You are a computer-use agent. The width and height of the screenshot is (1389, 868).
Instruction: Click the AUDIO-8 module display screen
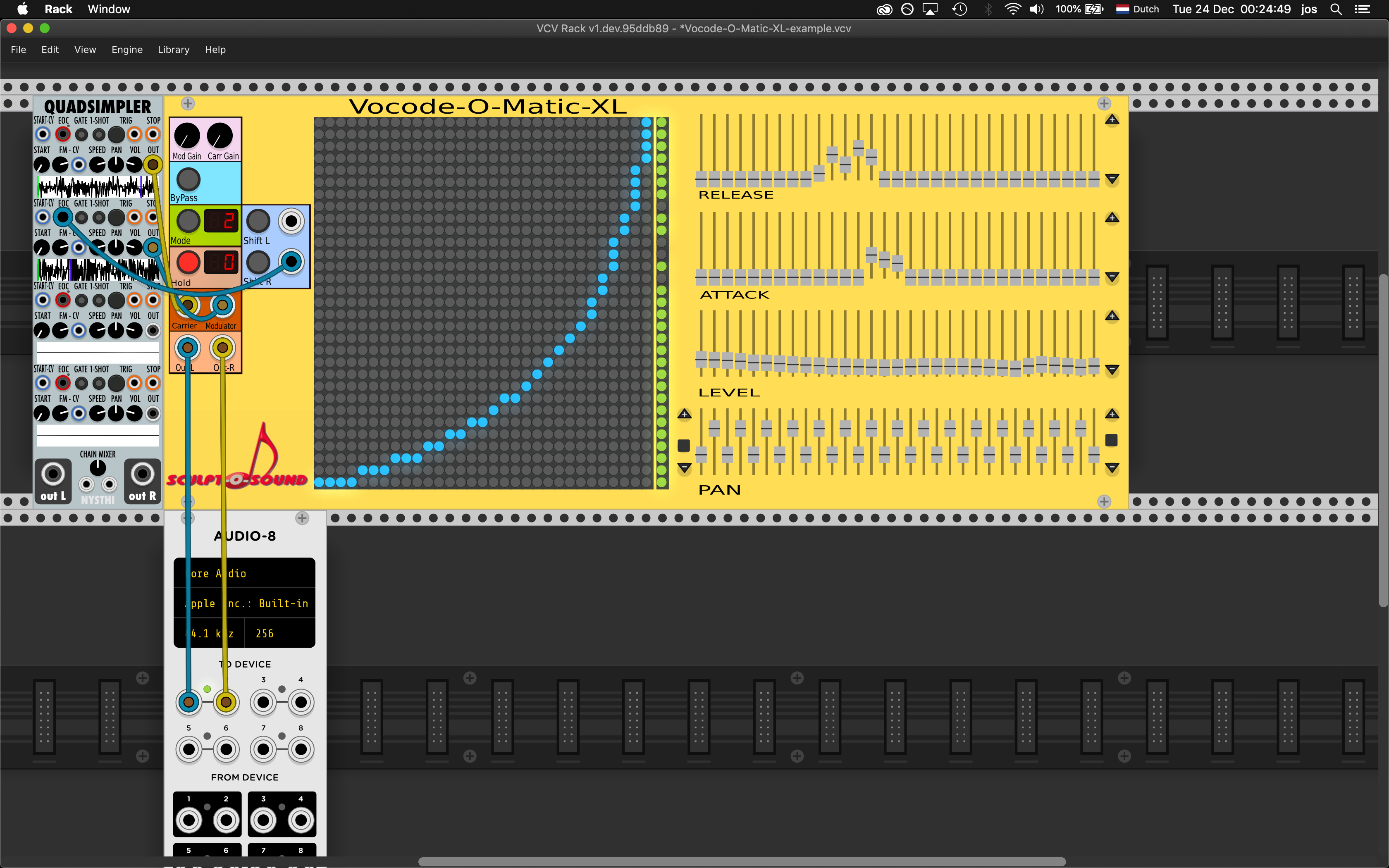coord(245,603)
